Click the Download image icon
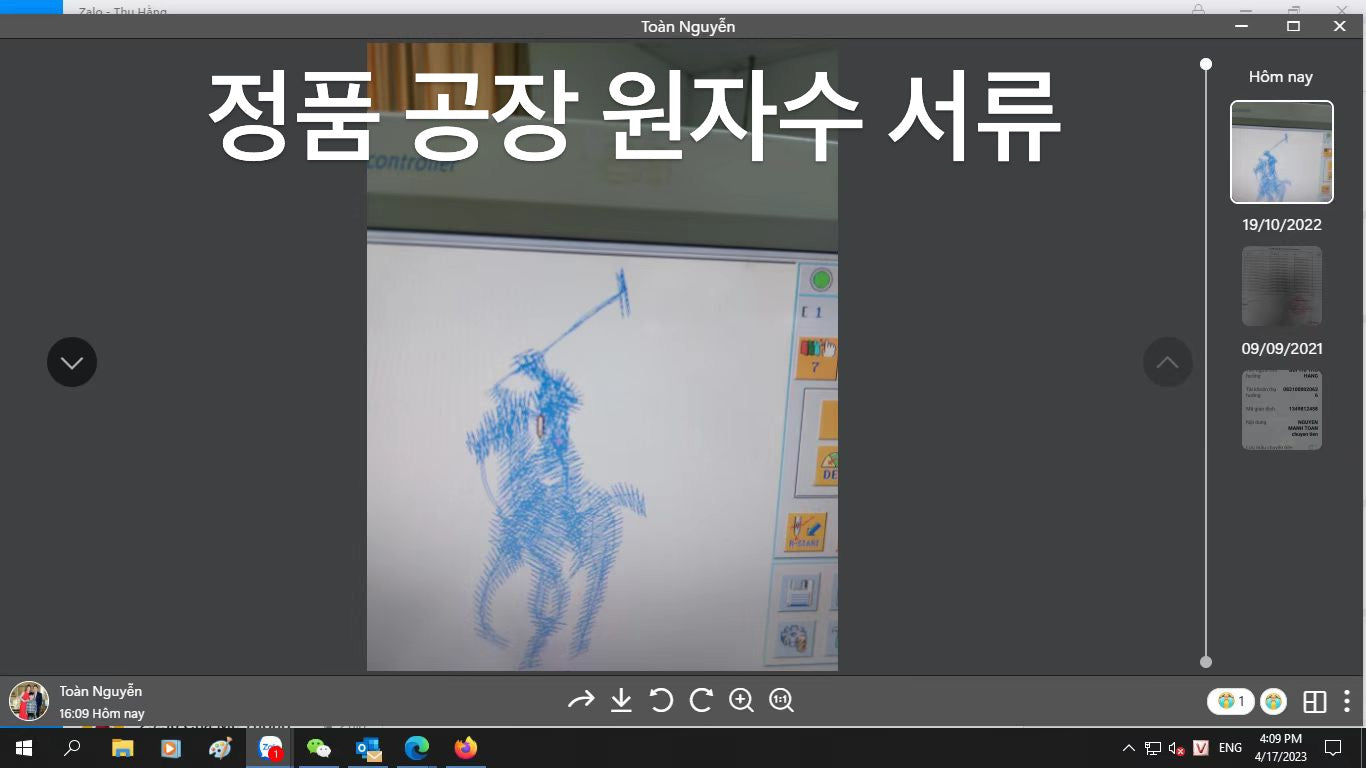This screenshot has width=1366, height=768. [621, 701]
